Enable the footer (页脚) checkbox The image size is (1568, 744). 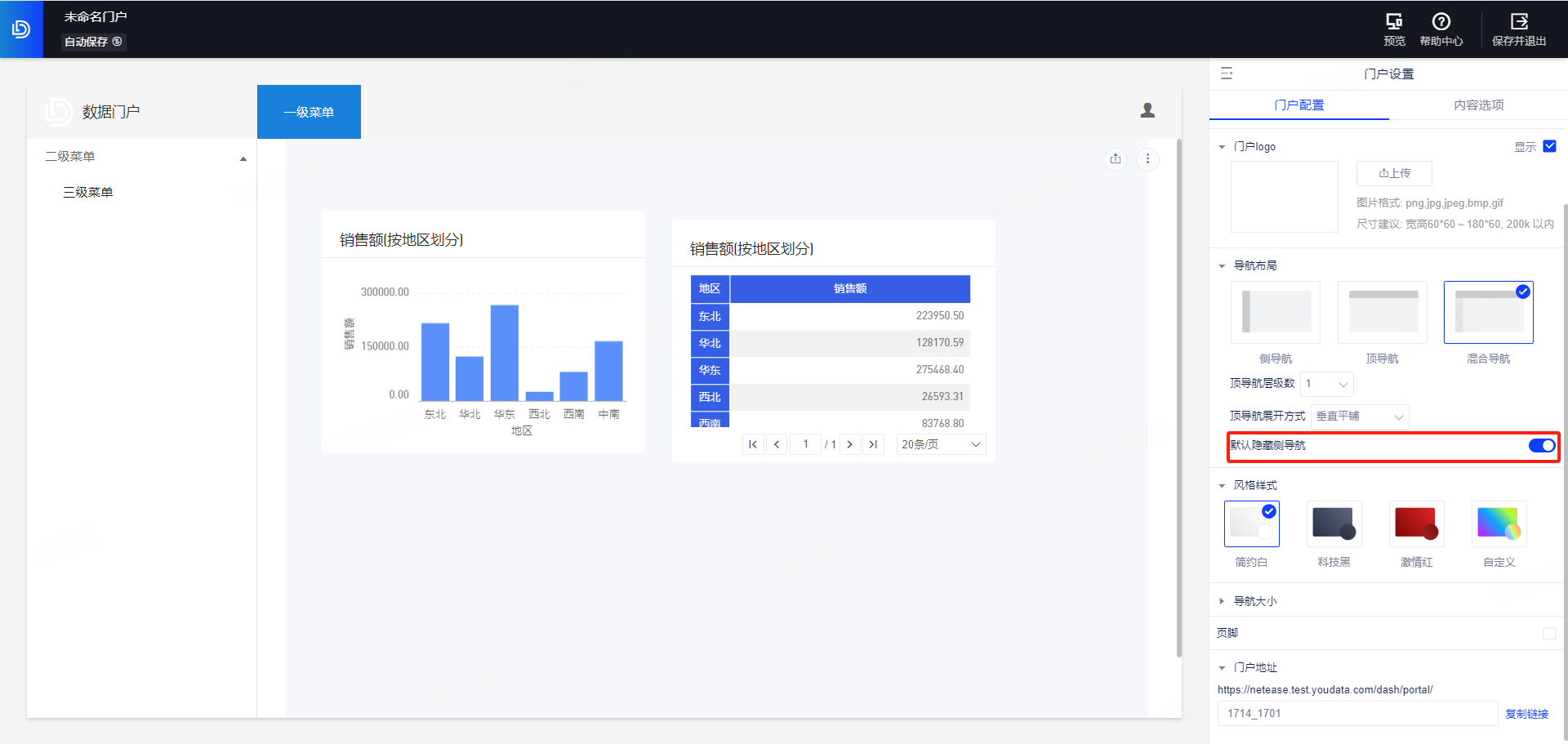point(1548,633)
